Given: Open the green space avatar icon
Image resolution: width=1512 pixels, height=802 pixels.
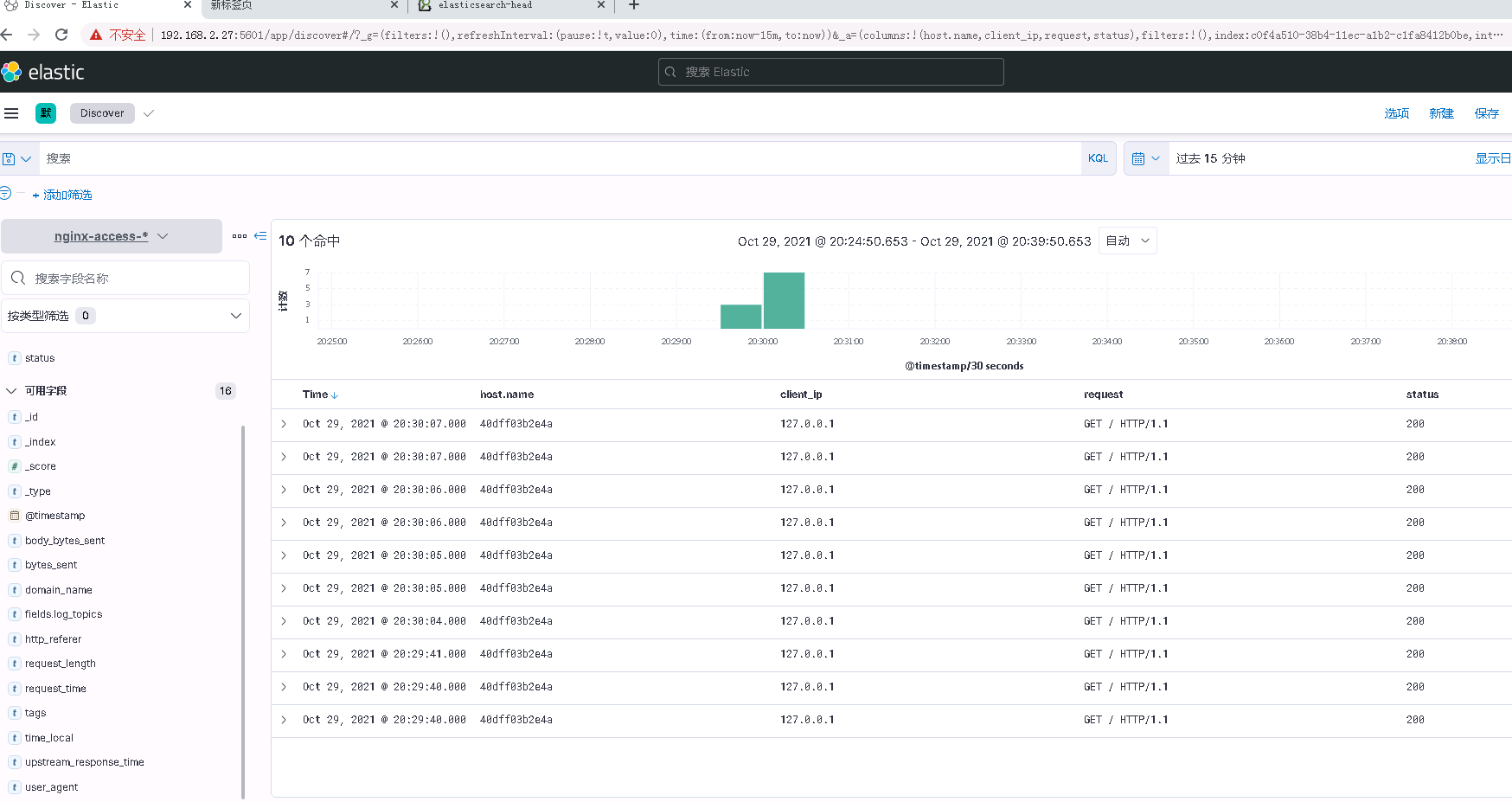Looking at the screenshot, I should (46, 113).
